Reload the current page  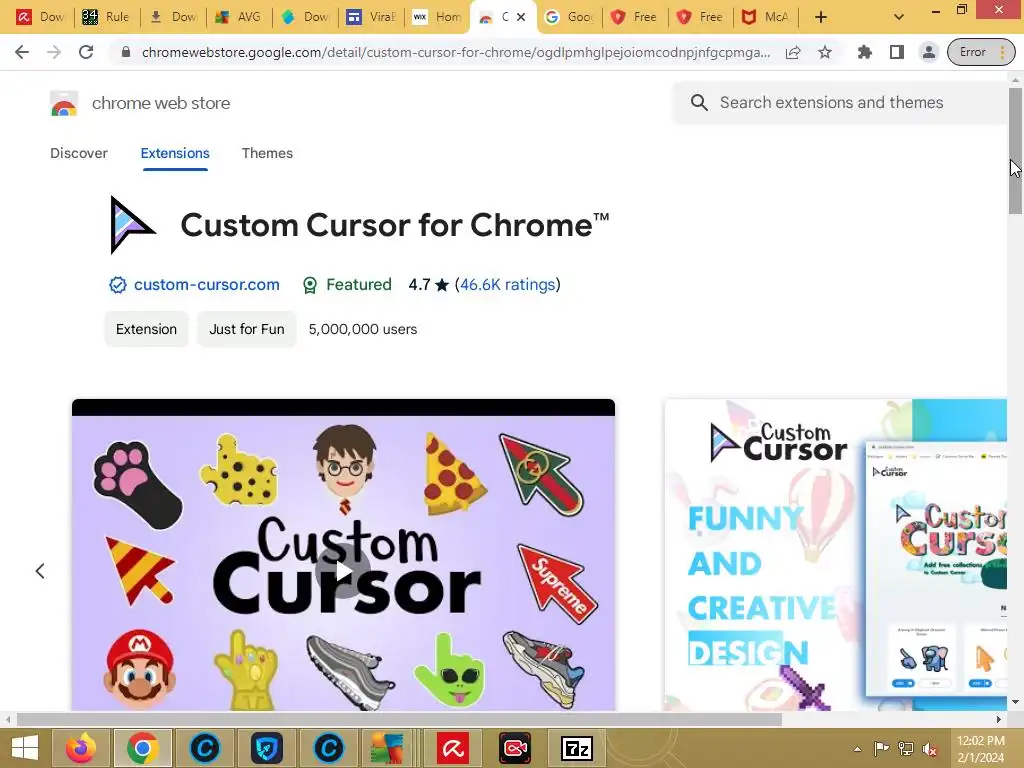point(86,52)
